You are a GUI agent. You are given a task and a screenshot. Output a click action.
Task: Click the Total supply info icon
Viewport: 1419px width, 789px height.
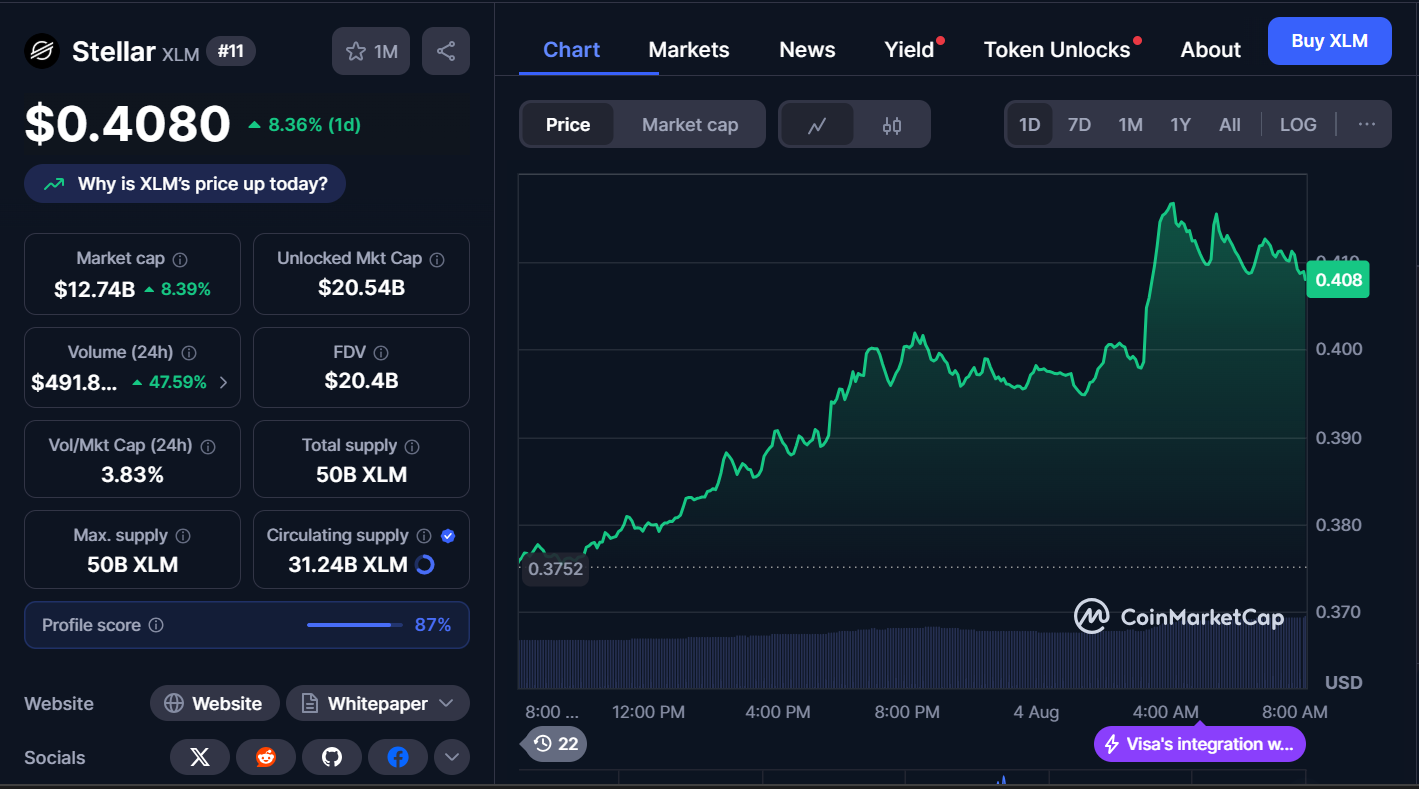point(412,446)
